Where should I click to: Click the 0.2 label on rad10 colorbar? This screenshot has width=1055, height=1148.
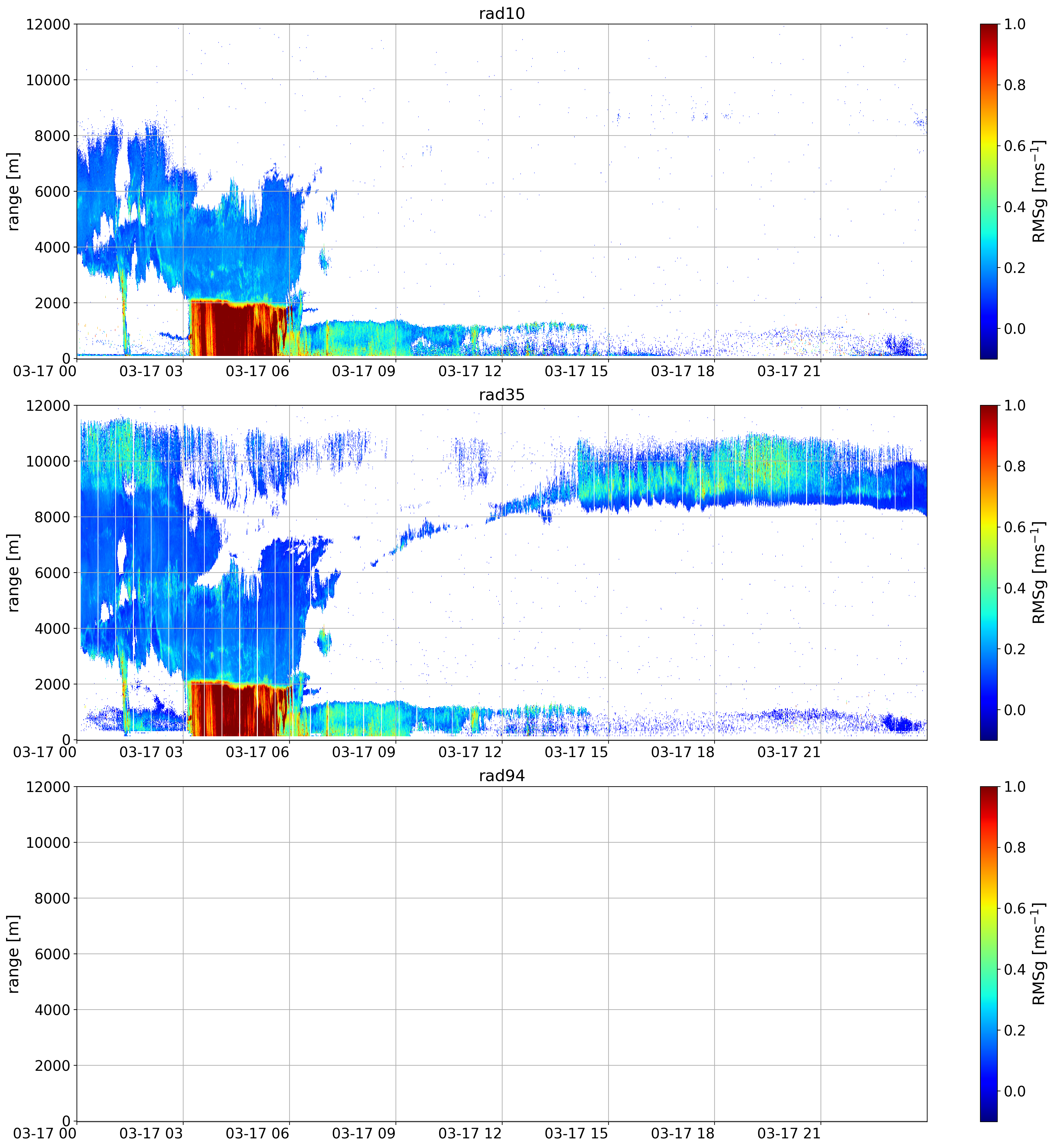point(1015,268)
